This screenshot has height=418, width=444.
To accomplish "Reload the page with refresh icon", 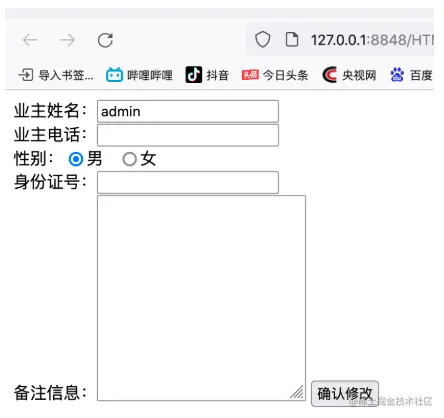I will tap(105, 40).
